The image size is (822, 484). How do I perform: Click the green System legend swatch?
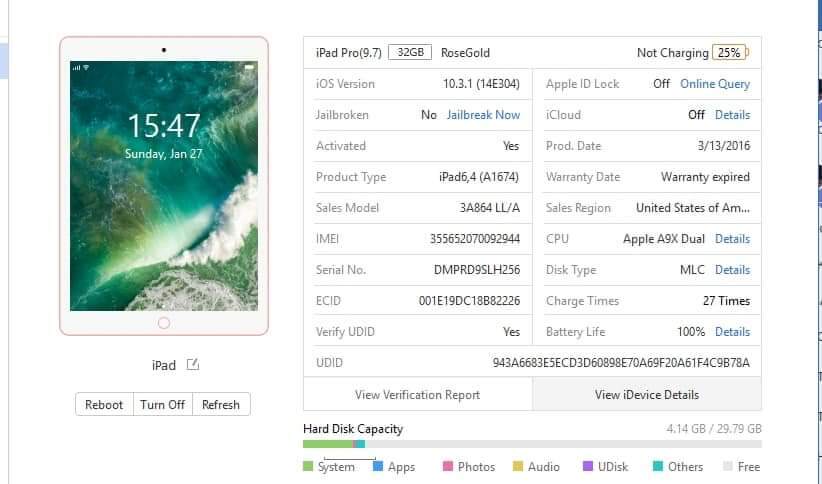[308, 467]
